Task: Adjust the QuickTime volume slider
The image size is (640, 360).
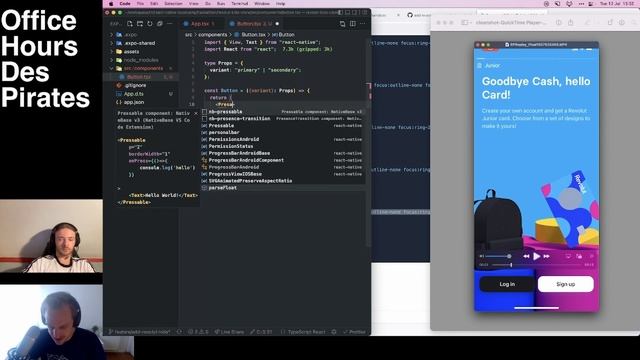Action: 499,256
